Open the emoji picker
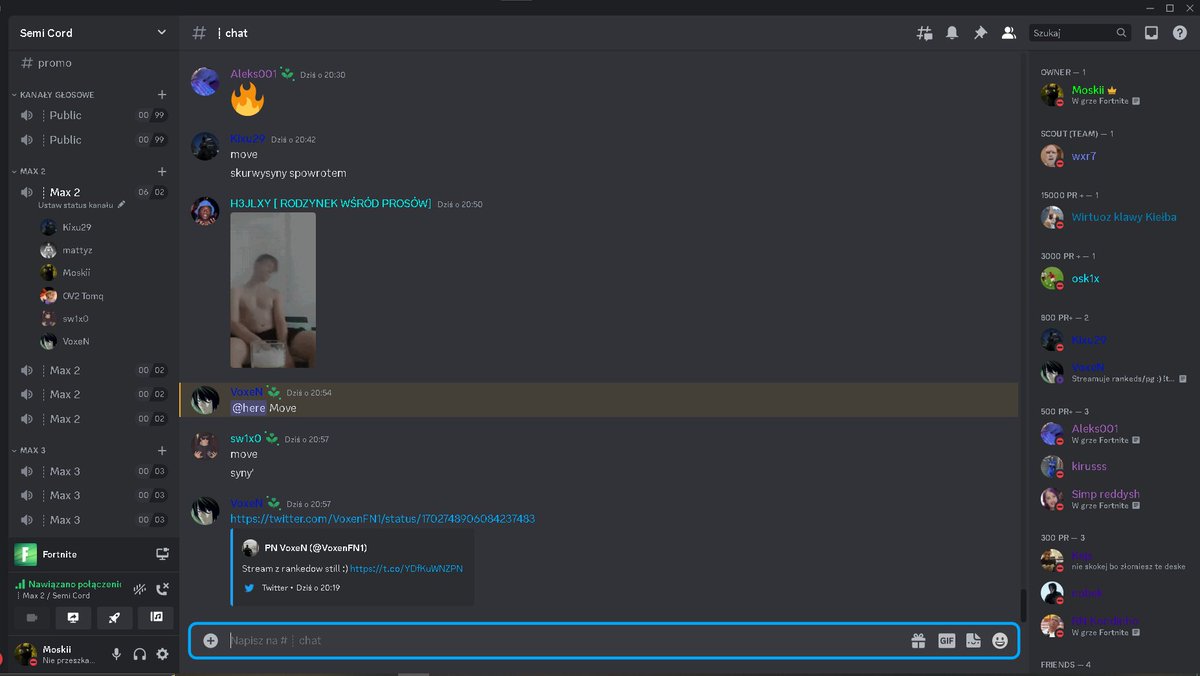The image size is (1200, 676). click(x=1000, y=641)
